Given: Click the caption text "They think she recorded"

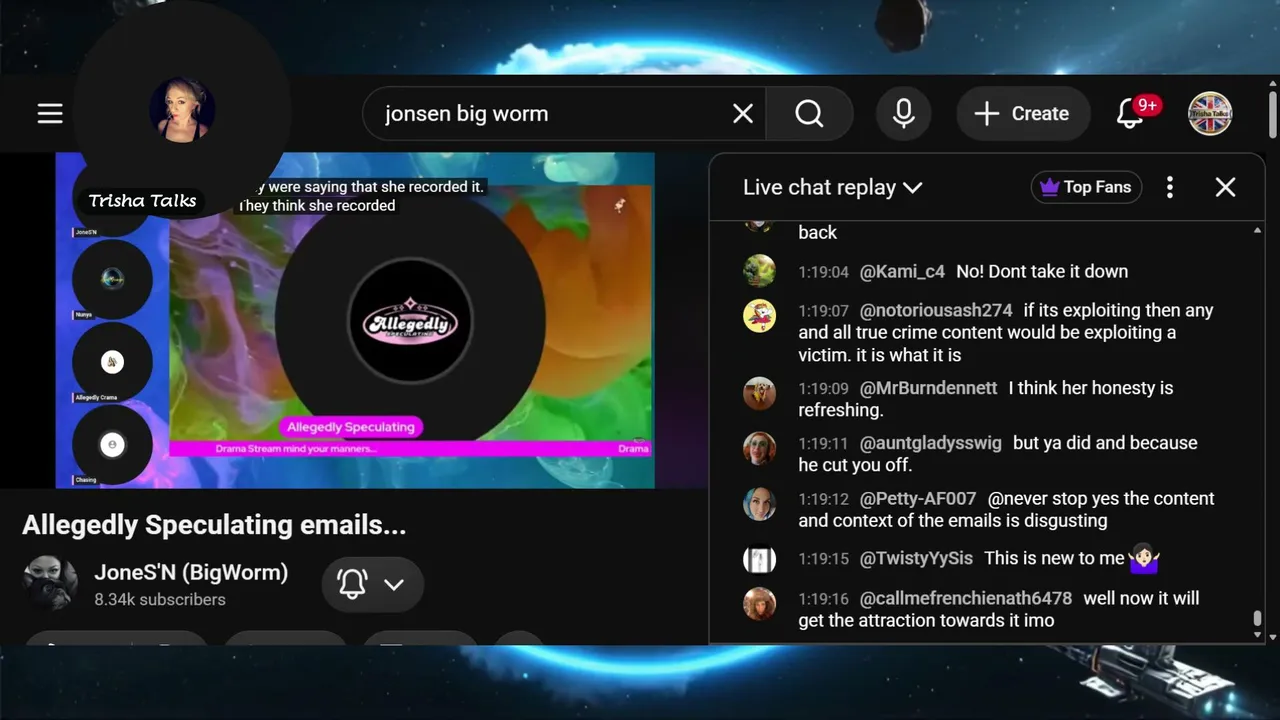Looking at the screenshot, I should click(317, 206).
